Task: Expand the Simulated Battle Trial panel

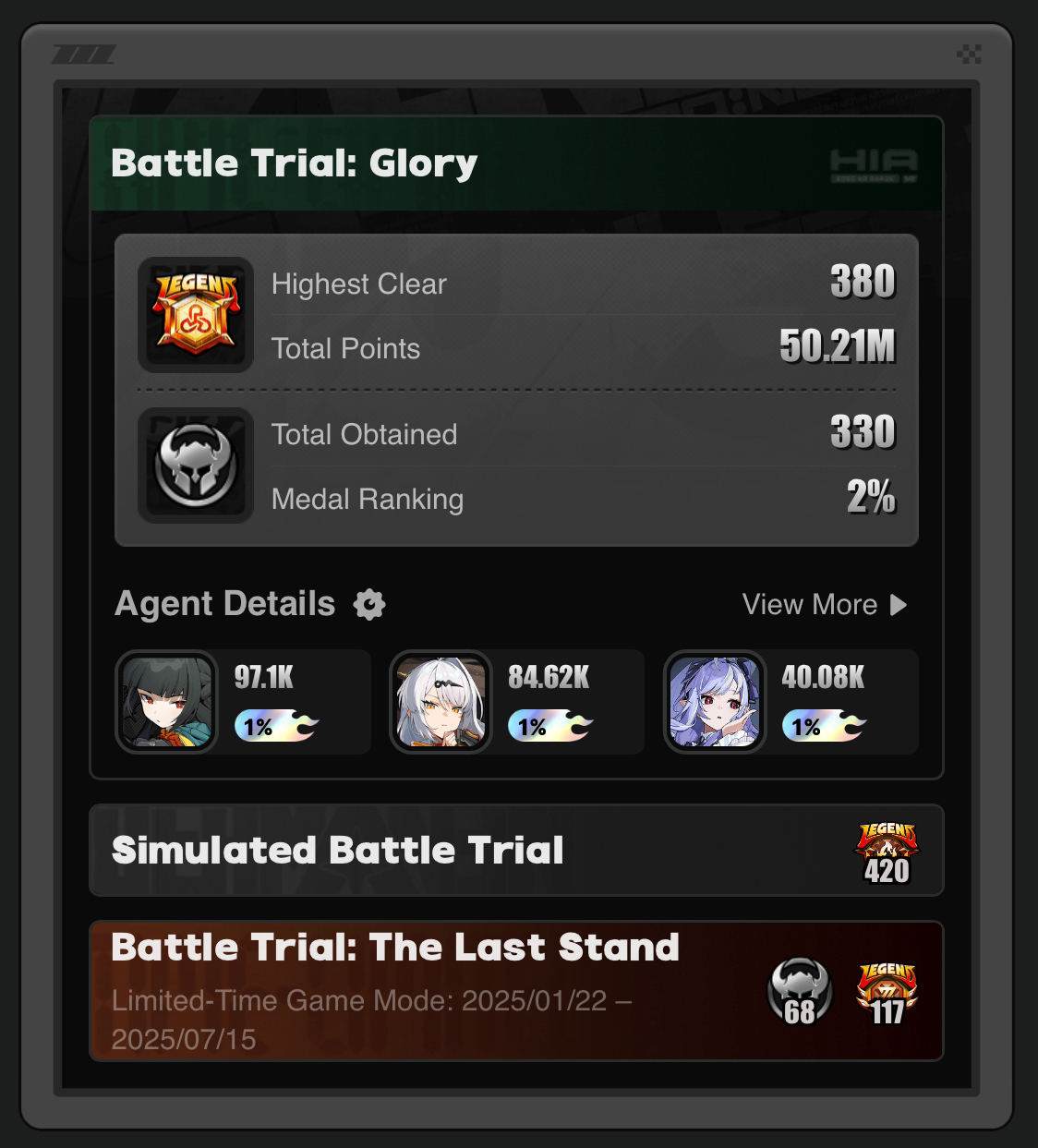Action: coord(516,851)
